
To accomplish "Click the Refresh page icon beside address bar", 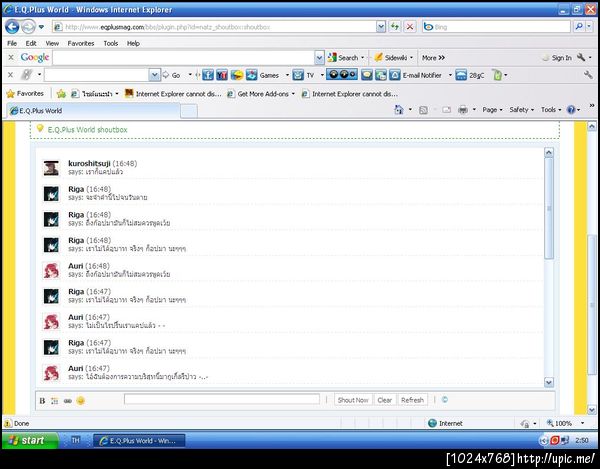I will pyautogui.click(x=395, y=26).
